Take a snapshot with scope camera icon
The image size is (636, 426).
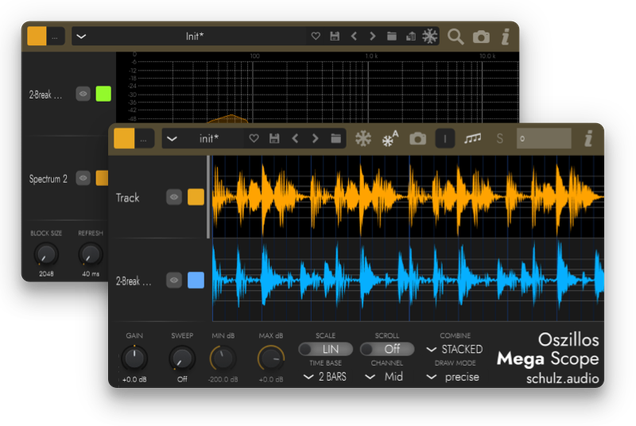tap(417, 139)
